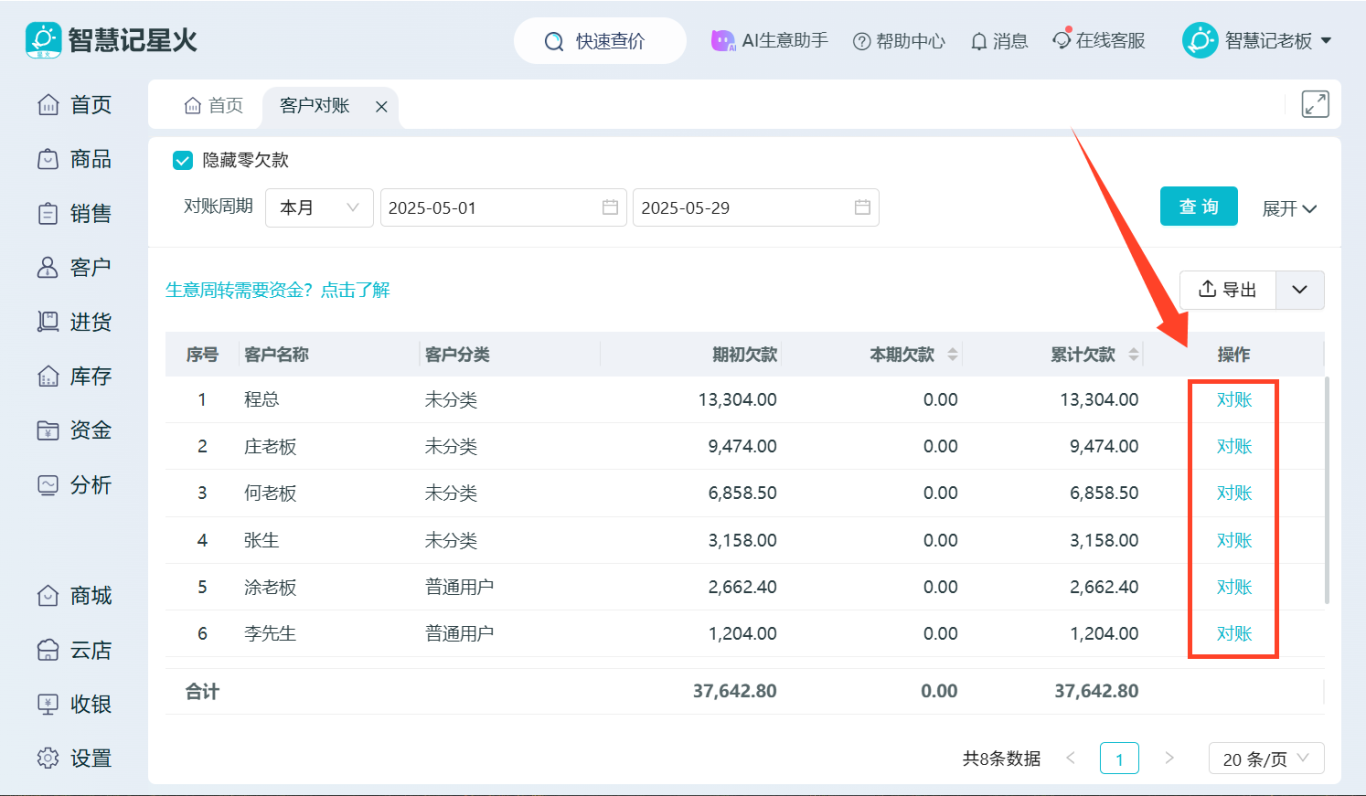Close the 客户对账 tab
This screenshot has width=1366, height=796.
(x=381, y=107)
